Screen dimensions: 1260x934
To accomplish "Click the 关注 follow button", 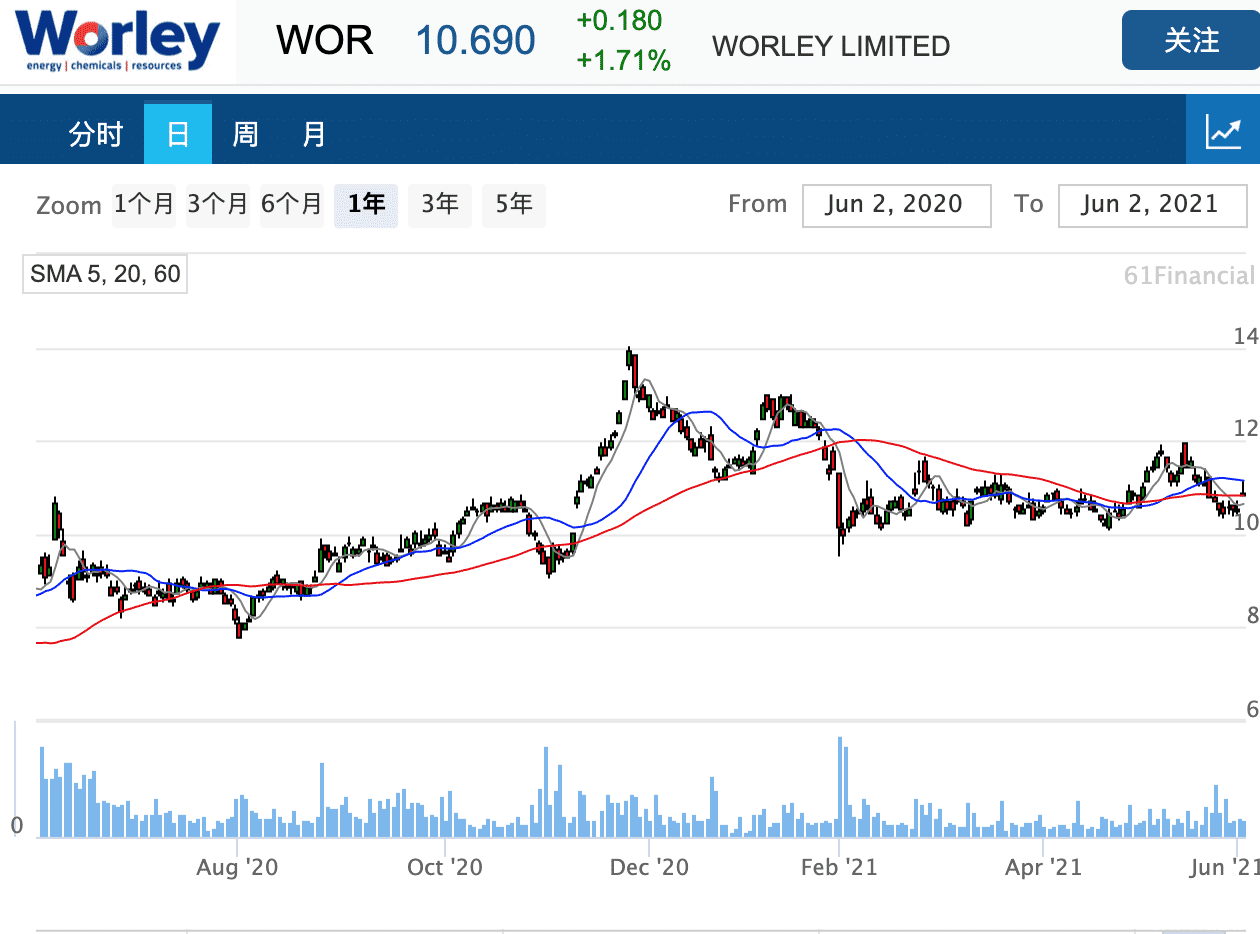I will (1191, 40).
